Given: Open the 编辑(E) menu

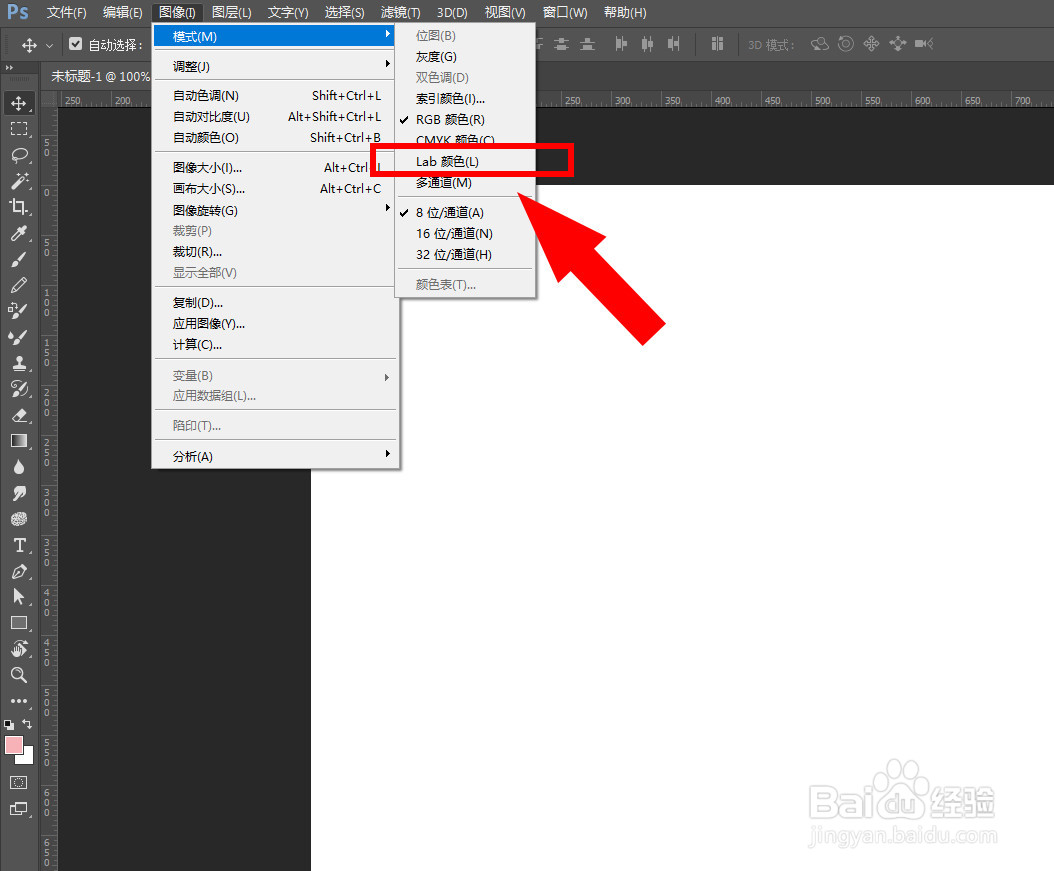Looking at the screenshot, I should [122, 12].
